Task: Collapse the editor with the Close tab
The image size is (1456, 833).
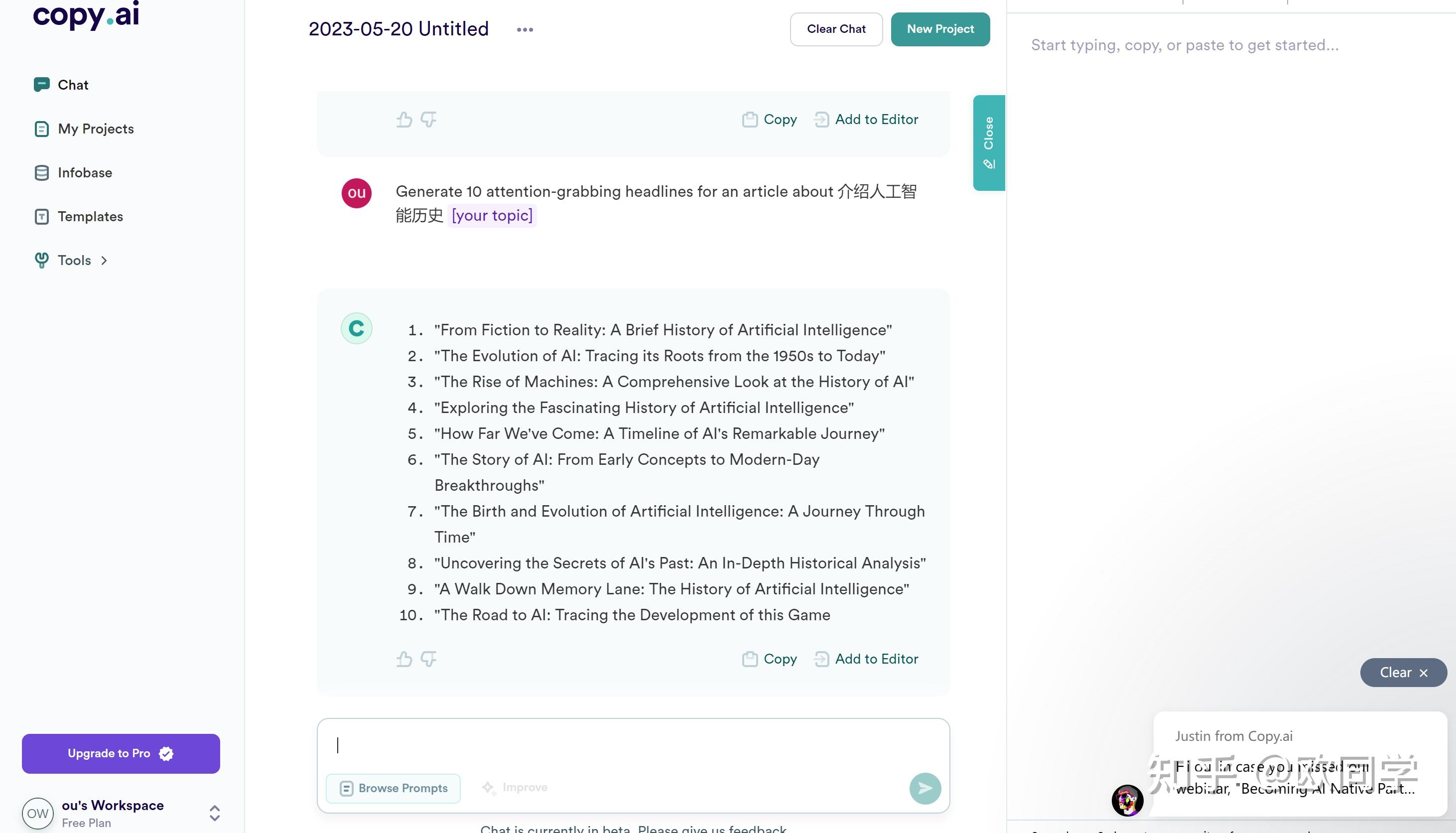Action: [x=989, y=142]
